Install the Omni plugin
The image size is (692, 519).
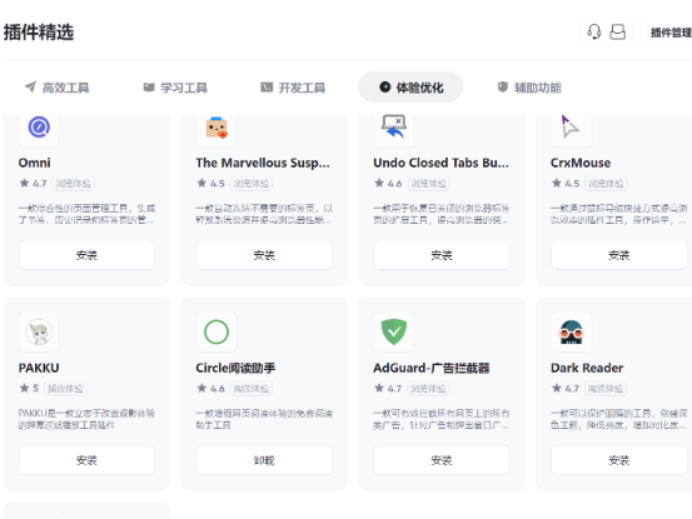(x=87, y=255)
